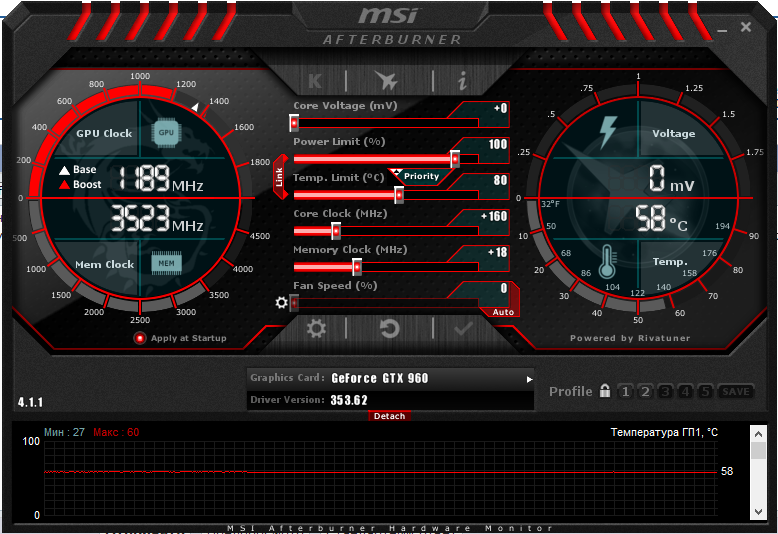Screen dimensions: 778x534
Task: Toggle the fan speed Auto mode
Action: (503, 312)
